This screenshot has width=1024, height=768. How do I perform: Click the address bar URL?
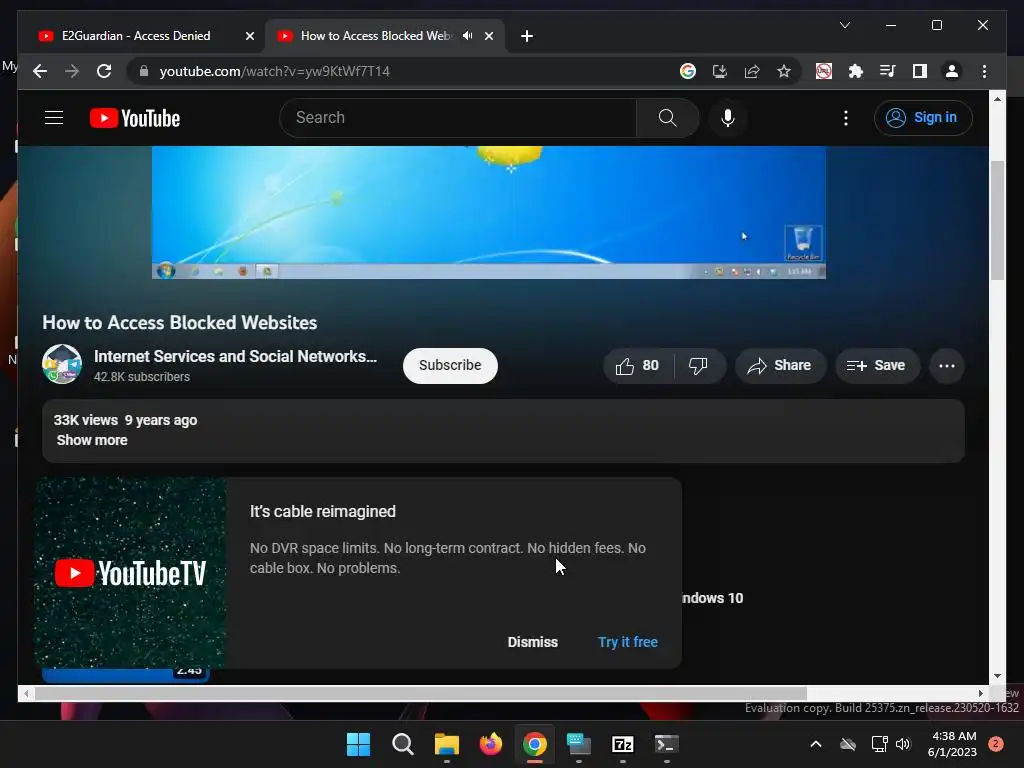274,71
